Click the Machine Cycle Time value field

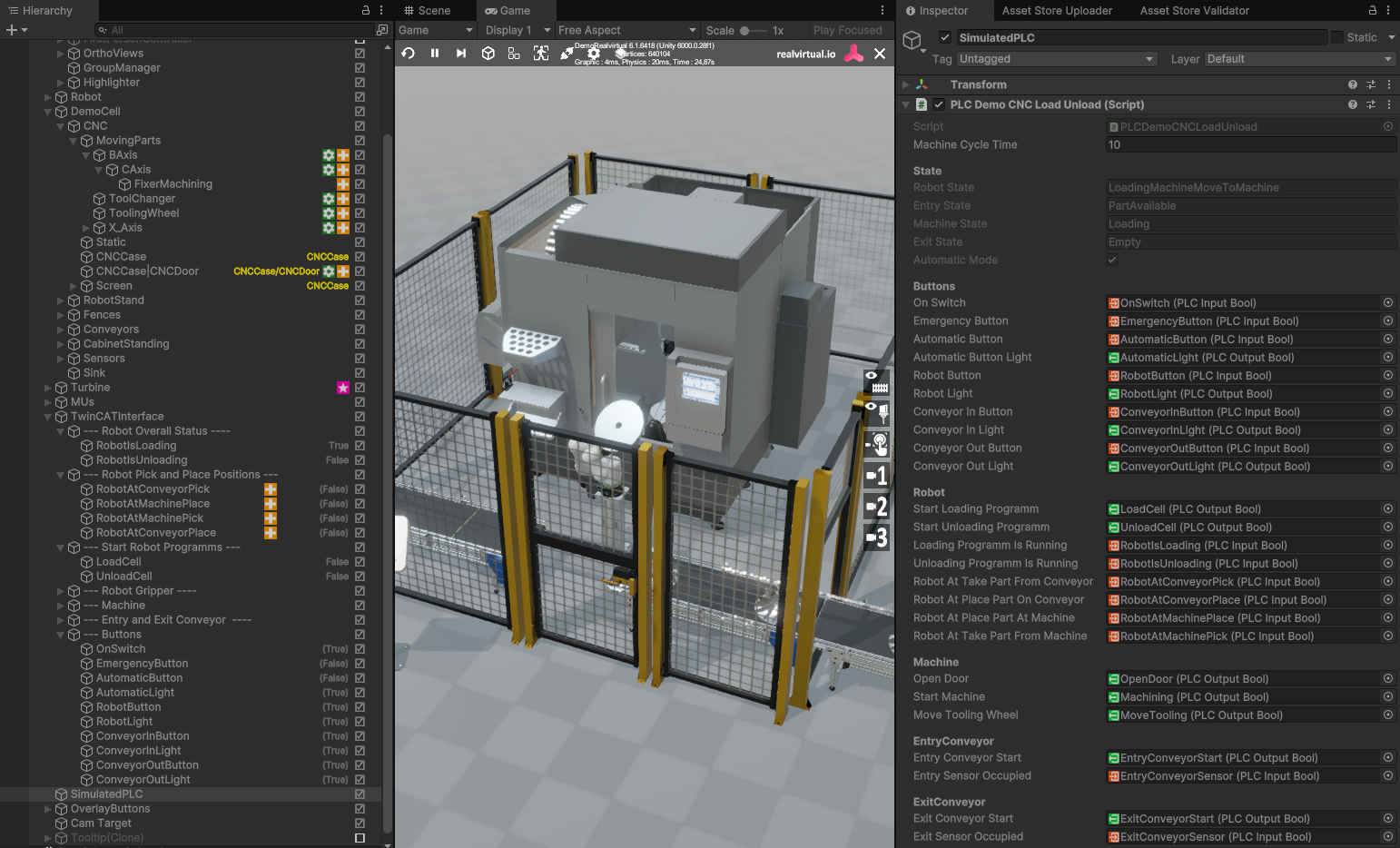[1249, 145]
